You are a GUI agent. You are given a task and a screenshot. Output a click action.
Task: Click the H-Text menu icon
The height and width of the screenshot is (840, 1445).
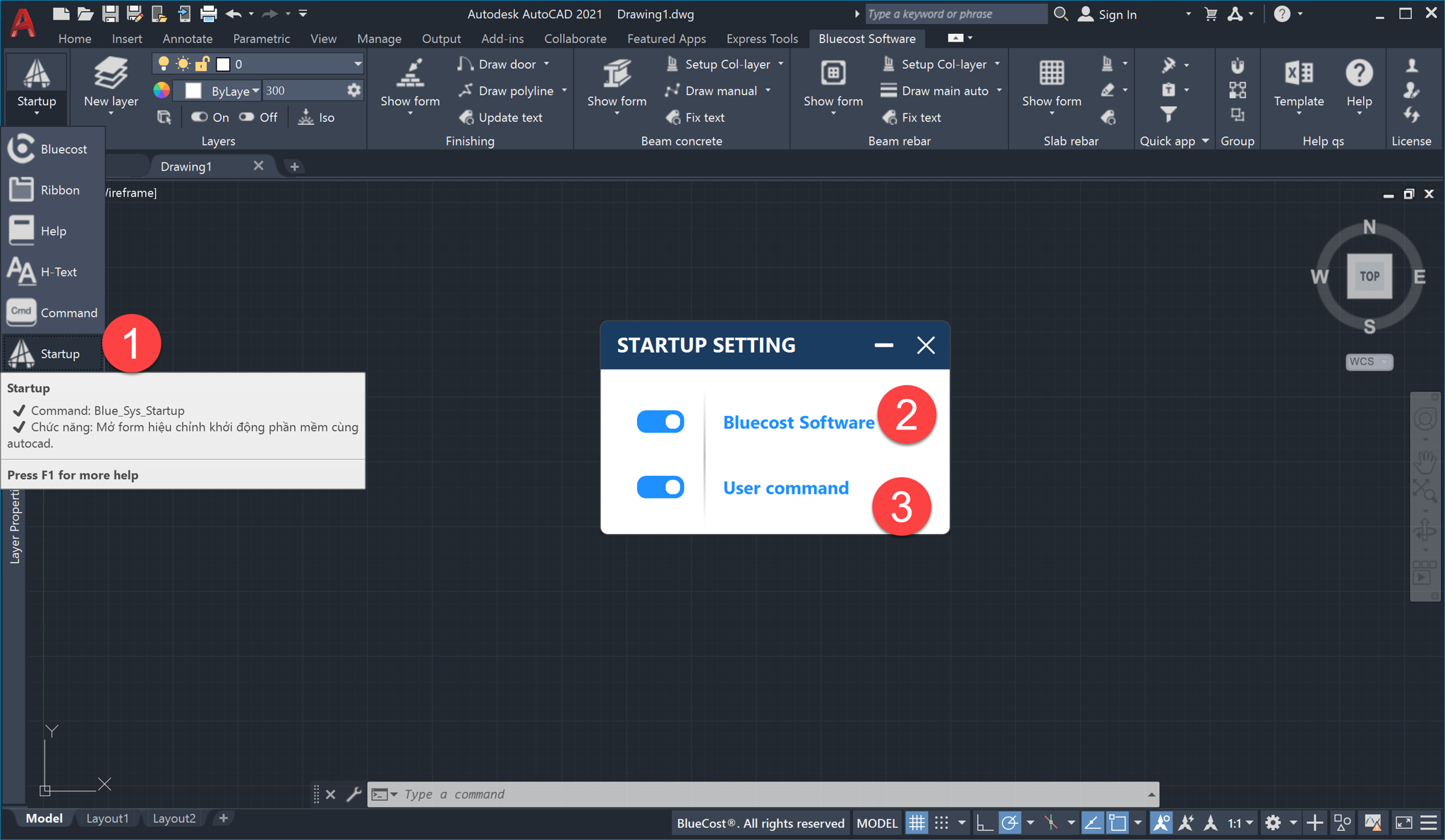(x=21, y=272)
